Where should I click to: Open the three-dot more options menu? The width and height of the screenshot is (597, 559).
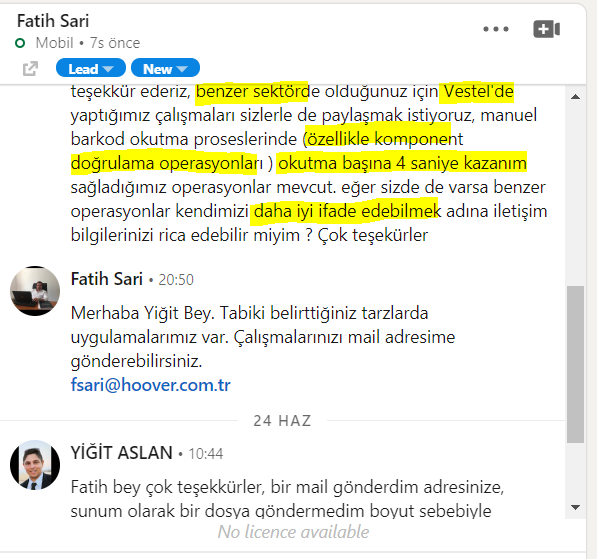(x=495, y=29)
